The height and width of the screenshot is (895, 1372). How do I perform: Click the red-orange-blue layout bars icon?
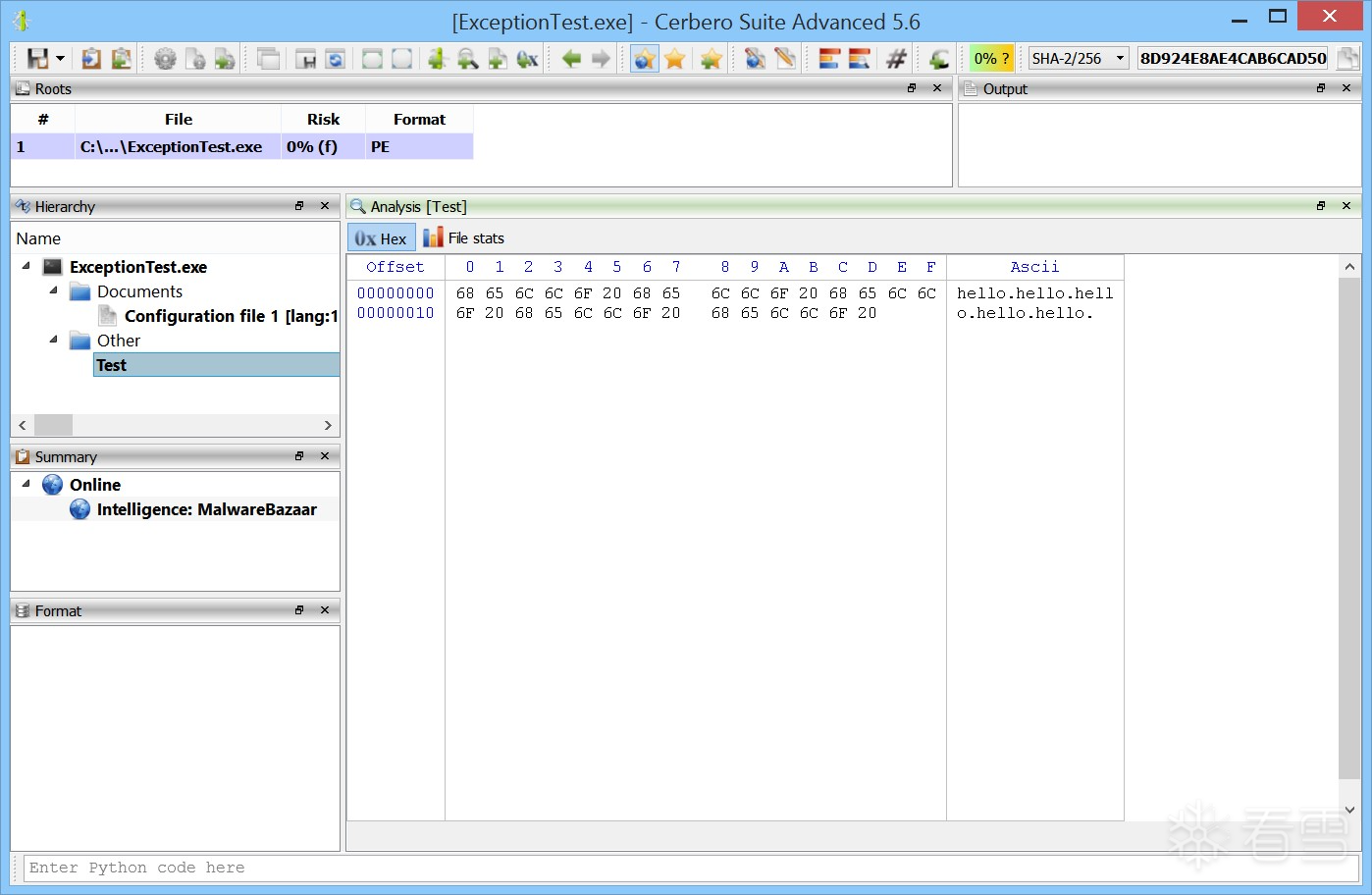[829, 59]
